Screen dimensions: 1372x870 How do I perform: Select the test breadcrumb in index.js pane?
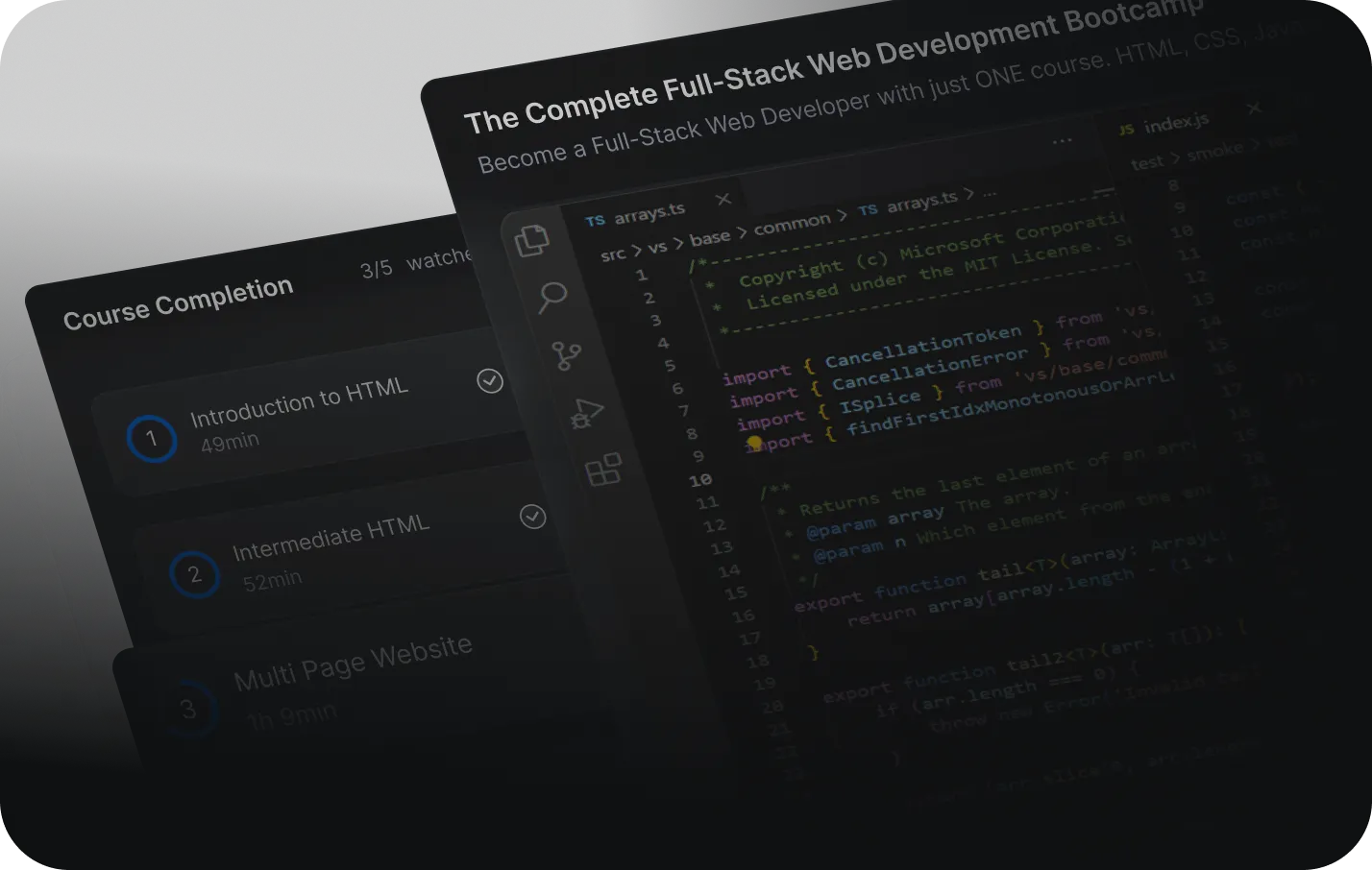pos(1147,162)
